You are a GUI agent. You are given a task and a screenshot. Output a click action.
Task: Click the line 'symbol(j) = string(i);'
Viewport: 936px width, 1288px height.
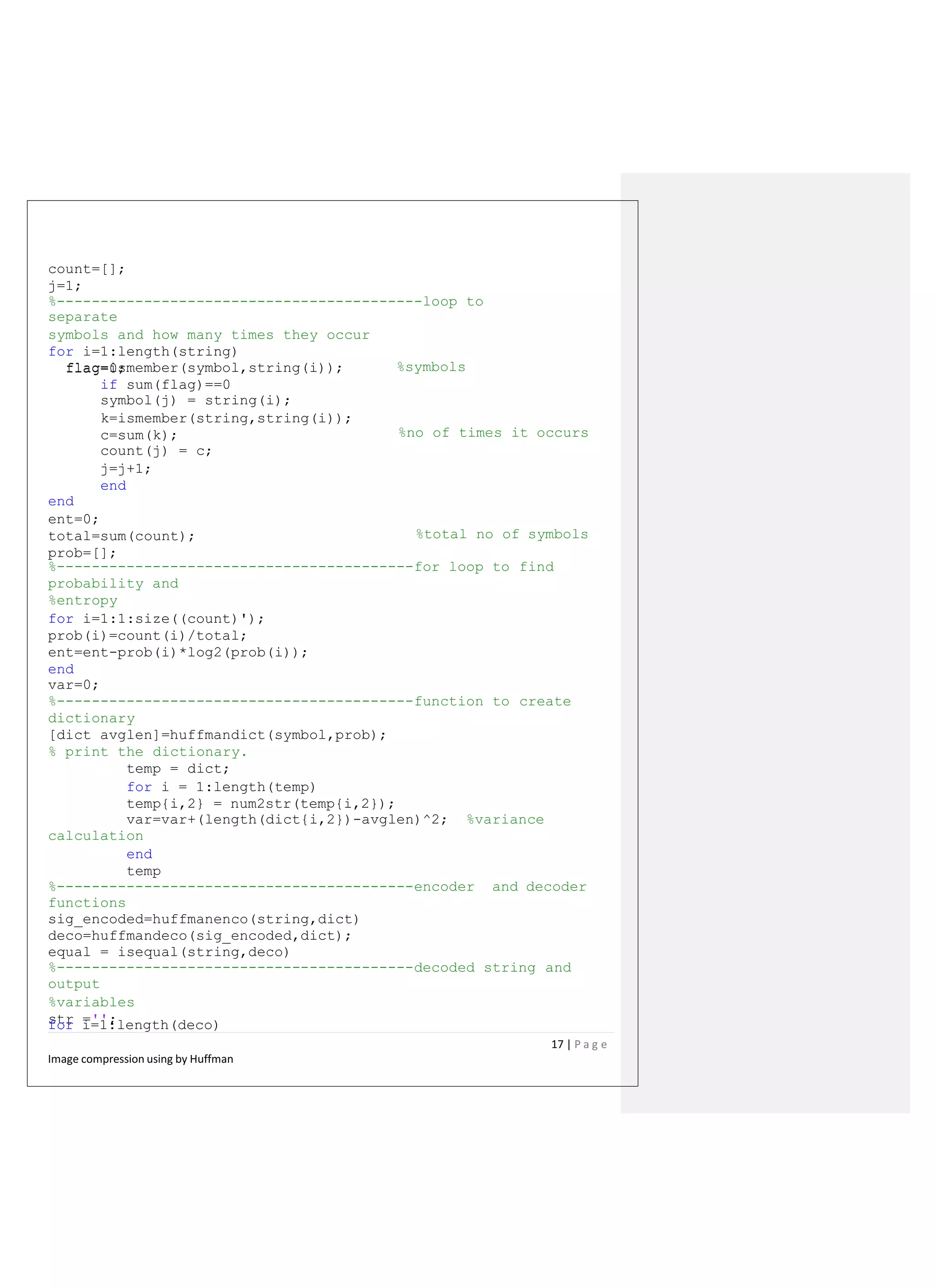[195, 401]
